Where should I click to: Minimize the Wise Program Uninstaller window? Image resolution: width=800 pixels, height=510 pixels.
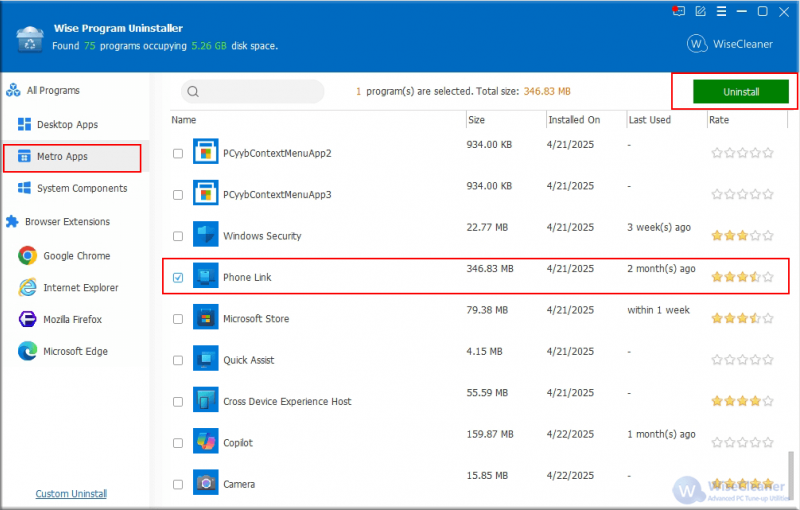pos(742,11)
